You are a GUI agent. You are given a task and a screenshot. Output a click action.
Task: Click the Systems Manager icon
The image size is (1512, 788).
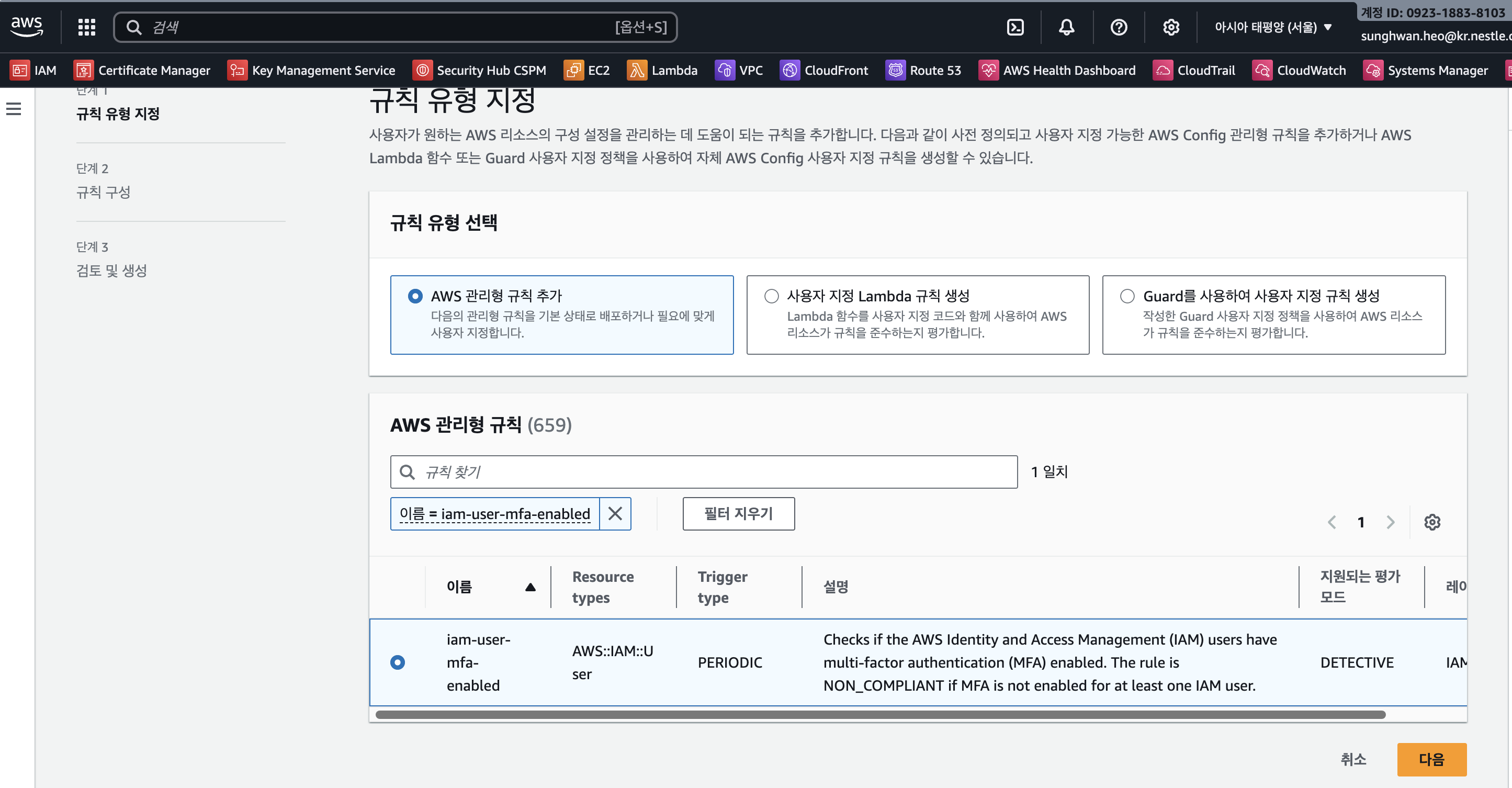[x=1373, y=71]
